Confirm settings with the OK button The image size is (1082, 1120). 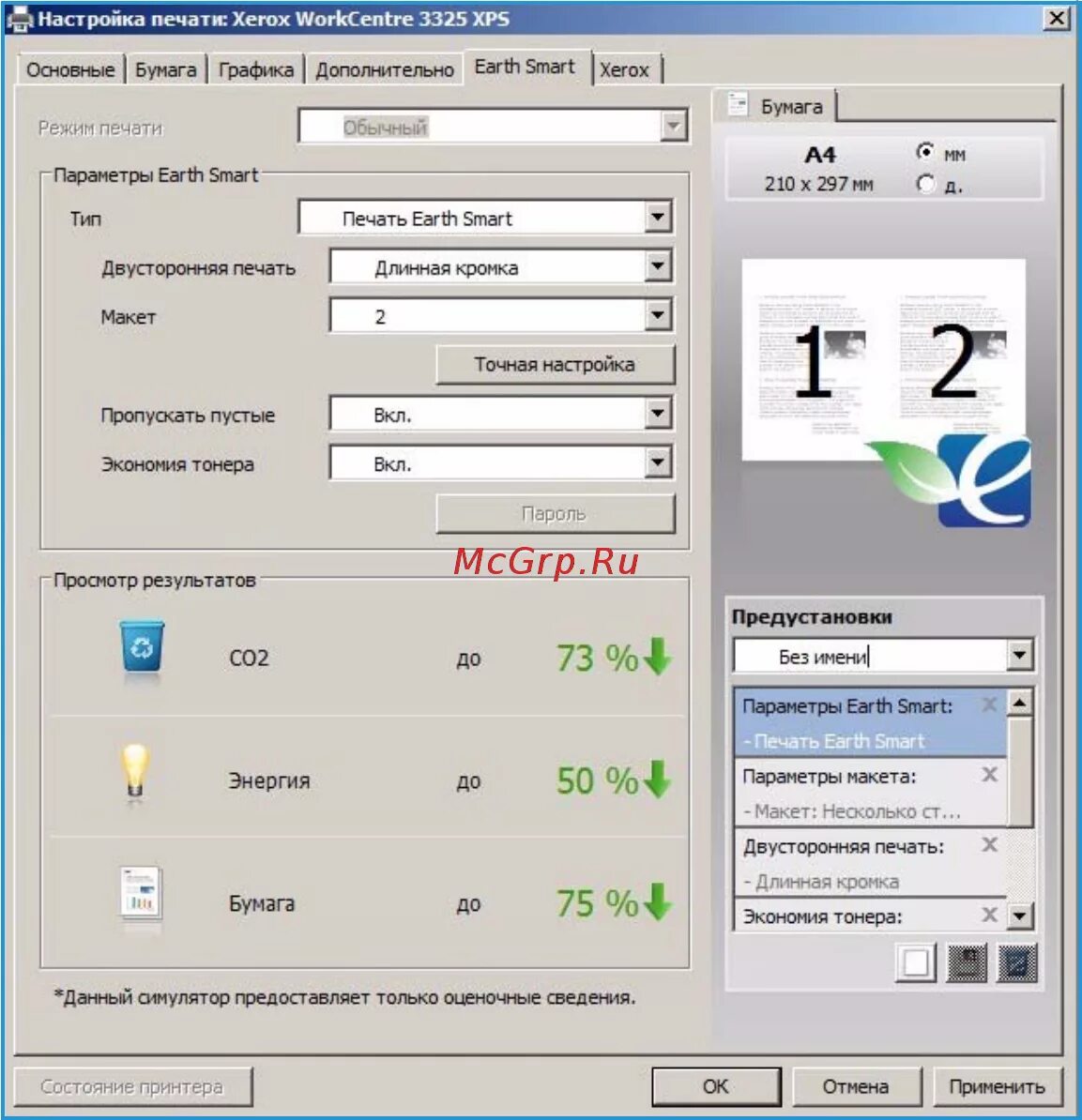[x=715, y=1086]
